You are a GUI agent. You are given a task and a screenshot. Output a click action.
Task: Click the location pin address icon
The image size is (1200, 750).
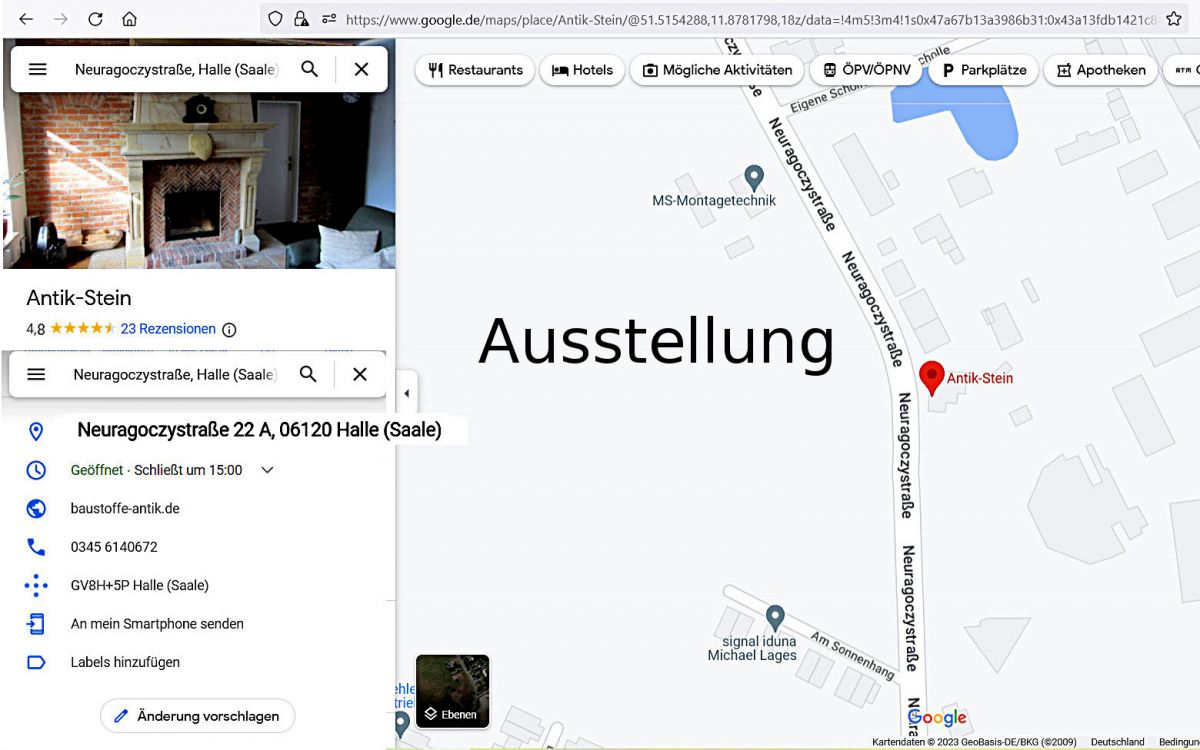(x=36, y=431)
